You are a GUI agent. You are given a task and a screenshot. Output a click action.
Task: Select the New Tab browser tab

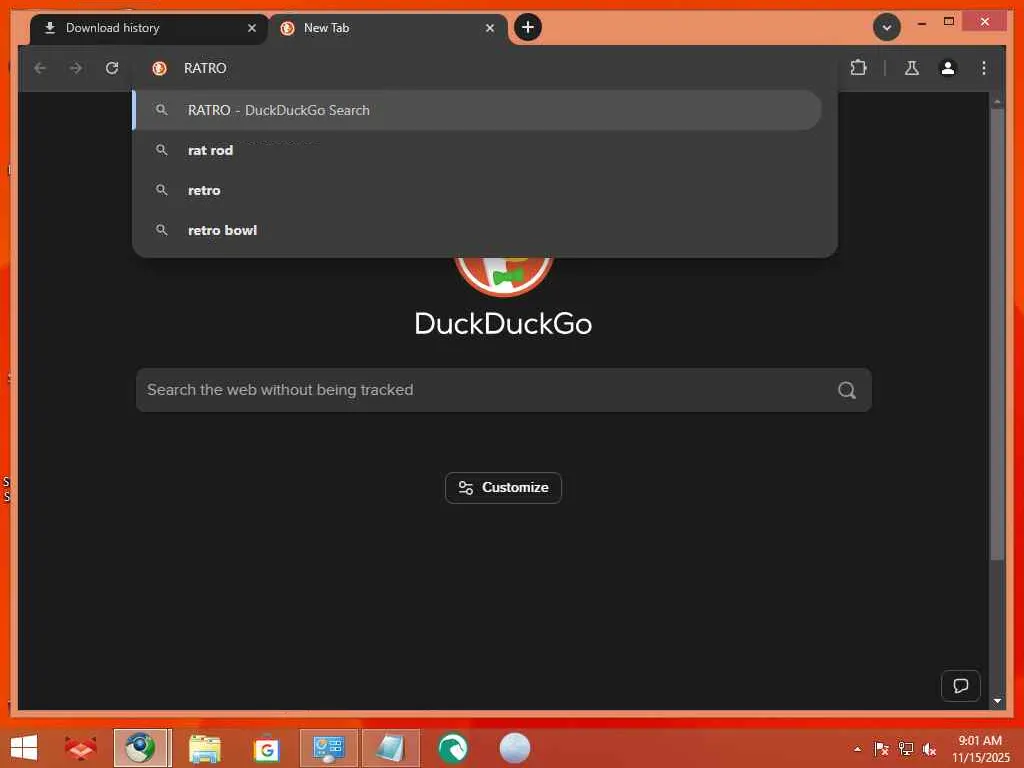point(387,28)
